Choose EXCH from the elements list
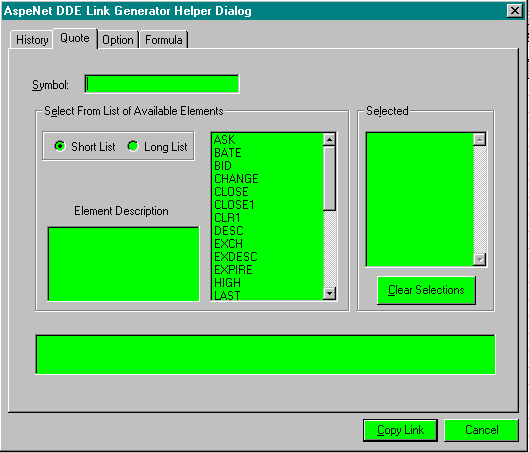This screenshot has height=453, width=529. pyautogui.click(x=268, y=244)
